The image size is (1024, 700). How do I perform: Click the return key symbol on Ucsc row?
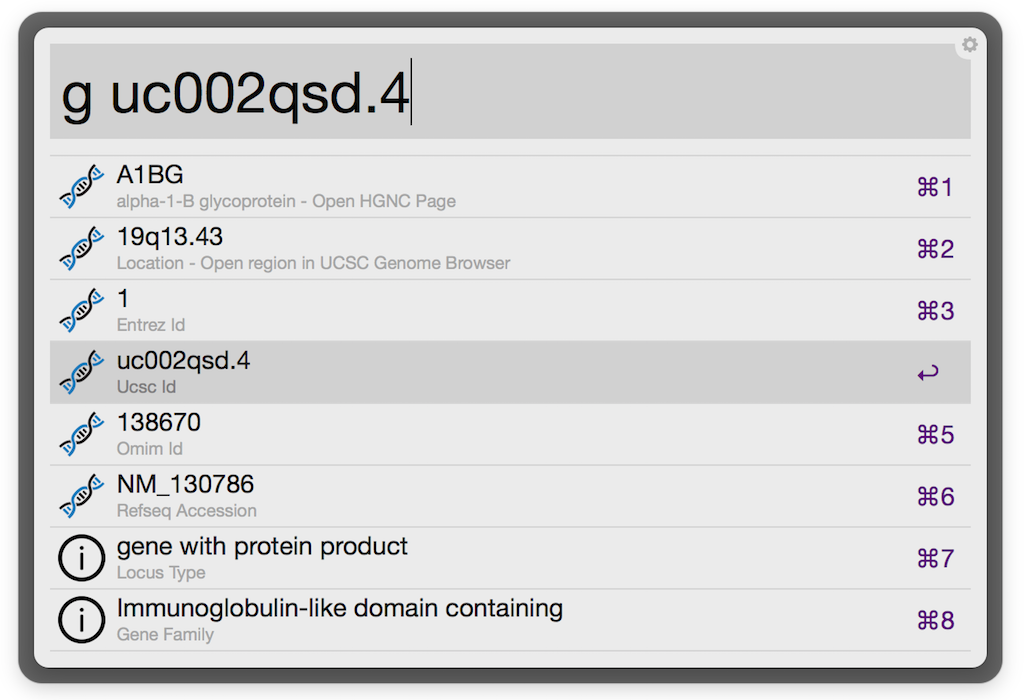click(928, 374)
